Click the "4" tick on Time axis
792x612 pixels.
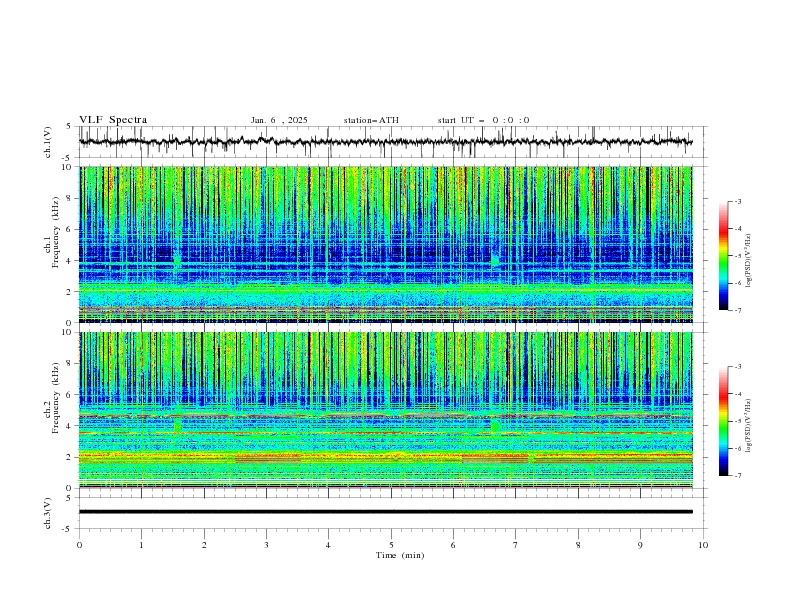pos(328,545)
